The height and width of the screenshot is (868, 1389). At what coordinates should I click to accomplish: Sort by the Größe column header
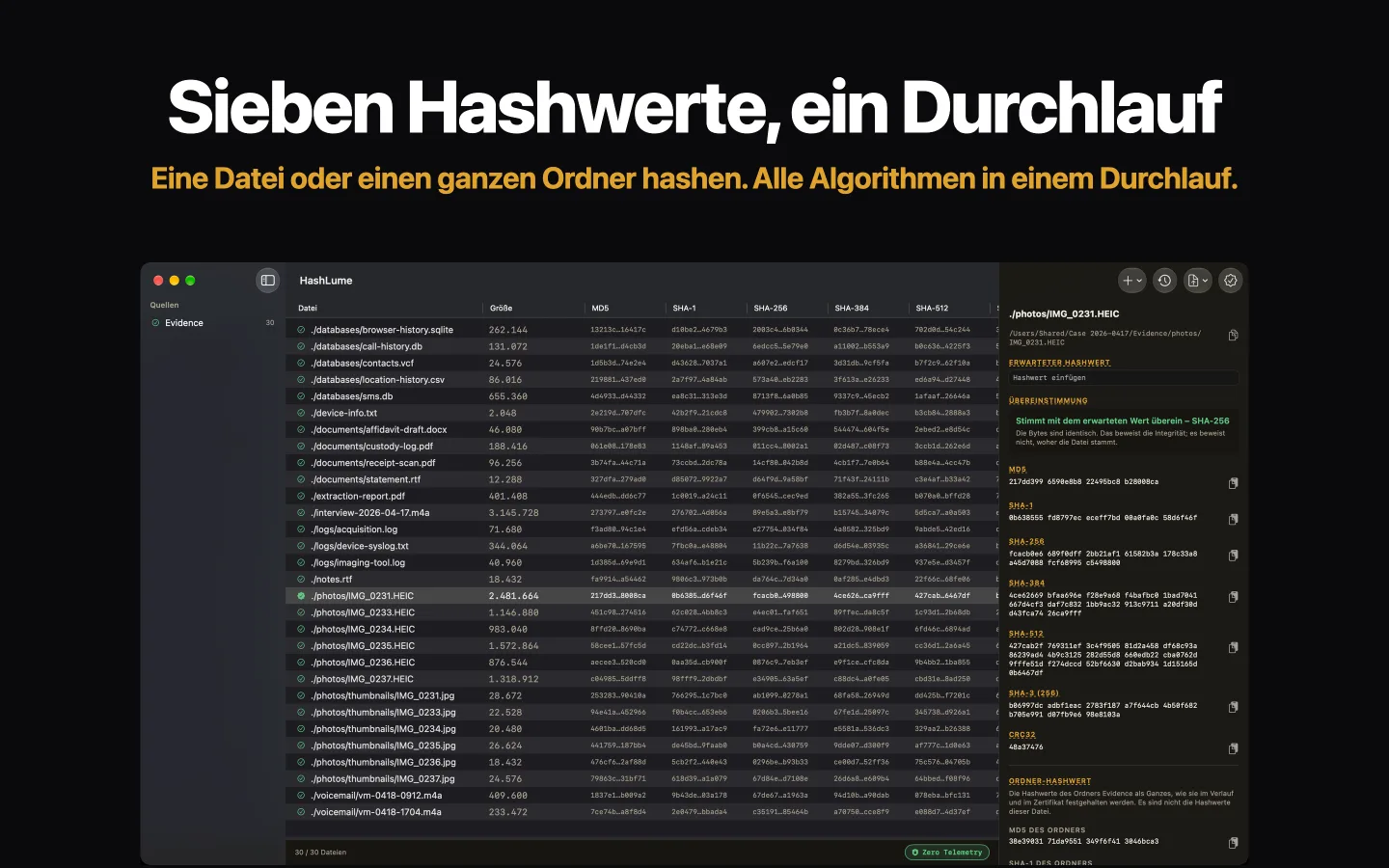pos(501,309)
